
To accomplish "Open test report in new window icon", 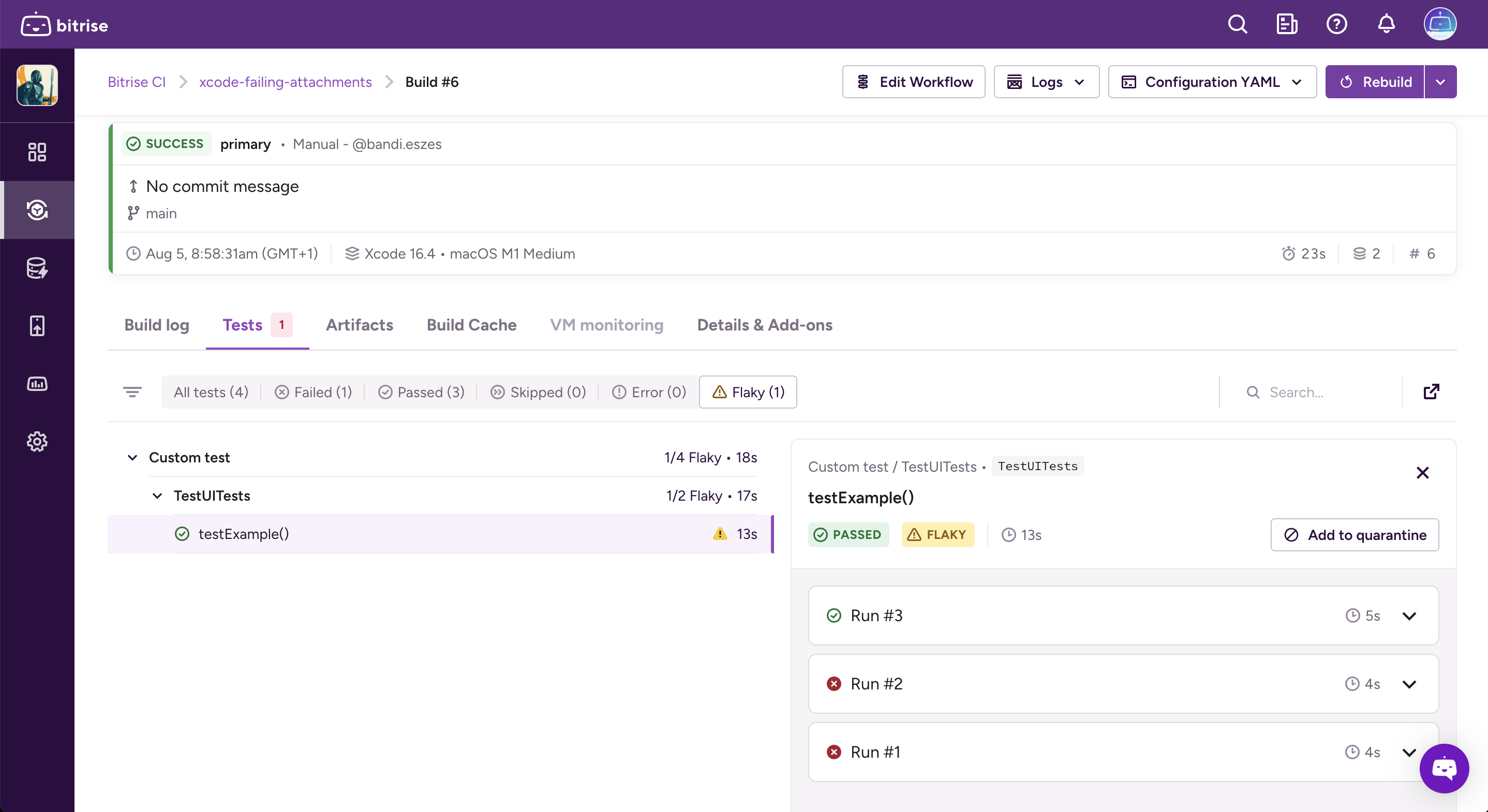I will [x=1431, y=392].
